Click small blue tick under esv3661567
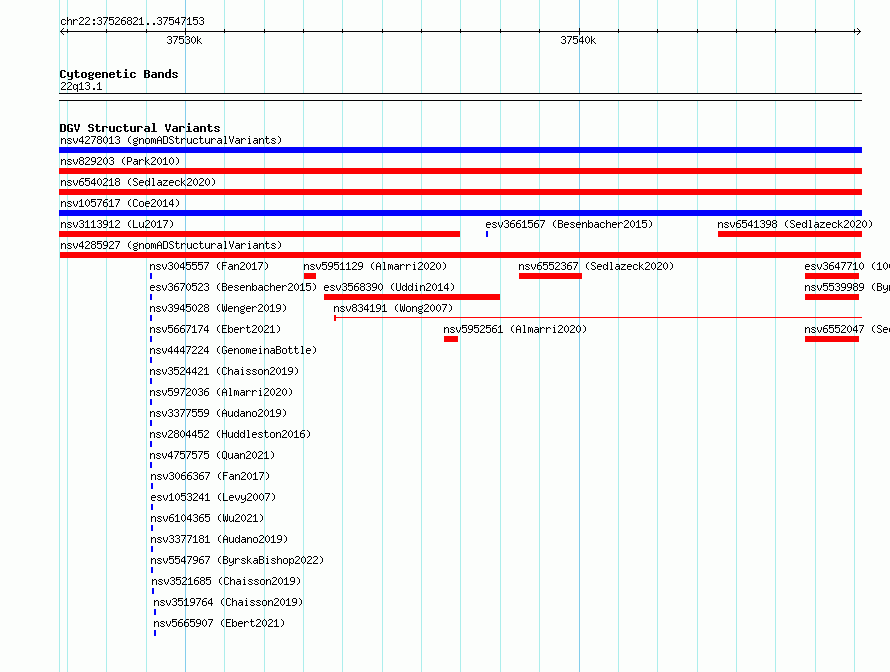 tap(487, 234)
